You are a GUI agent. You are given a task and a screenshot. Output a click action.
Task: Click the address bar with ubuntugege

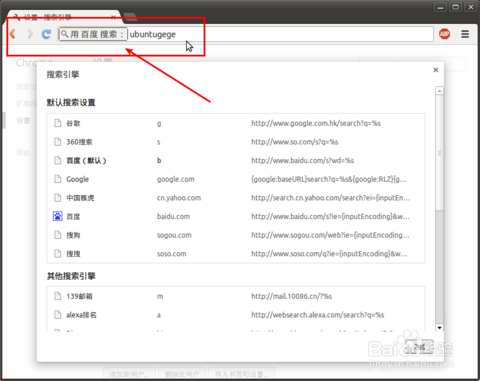[246, 34]
